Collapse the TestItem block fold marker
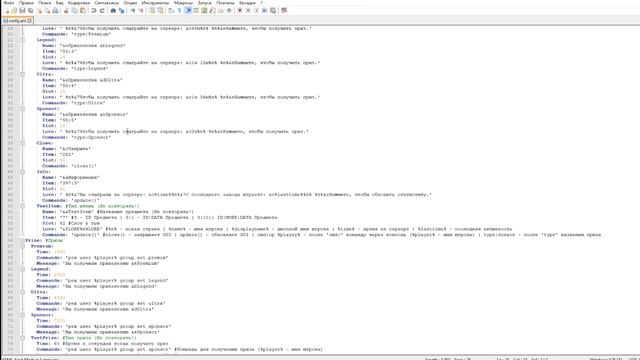The width and height of the screenshot is (640, 360). (22, 206)
